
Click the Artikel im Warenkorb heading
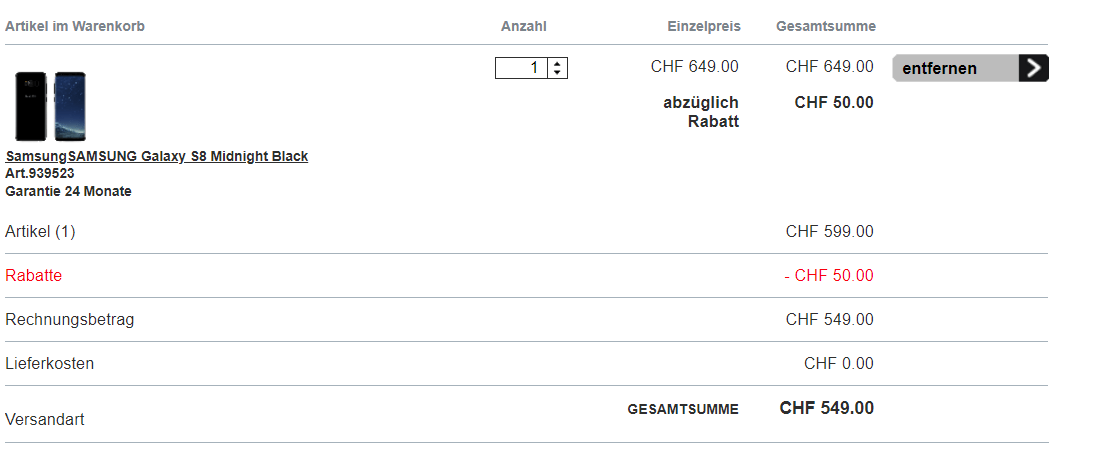tap(75, 26)
